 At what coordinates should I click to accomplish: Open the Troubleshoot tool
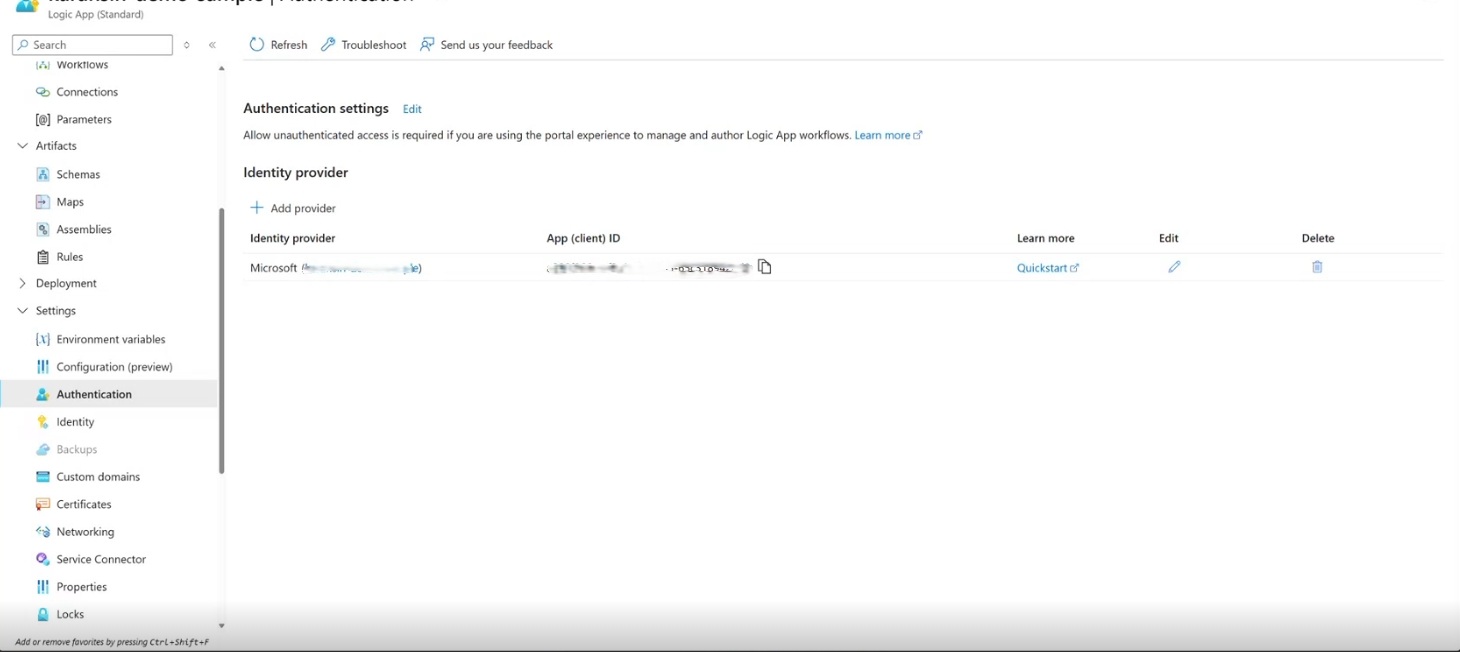[x=363, y=44]
